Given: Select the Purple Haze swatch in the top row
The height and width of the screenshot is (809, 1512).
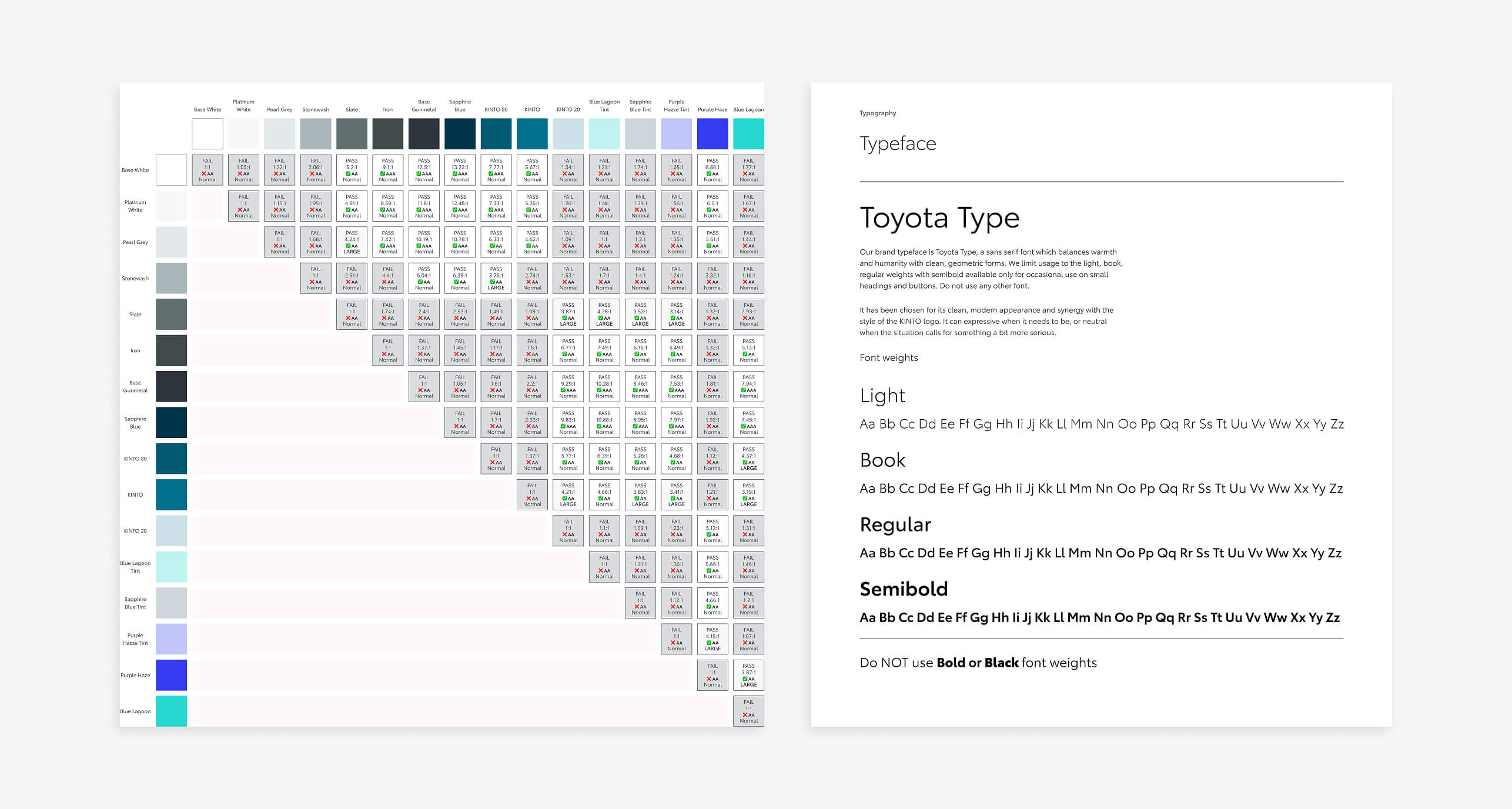Looking at the screenshot, I should click(x=712, y=133).
